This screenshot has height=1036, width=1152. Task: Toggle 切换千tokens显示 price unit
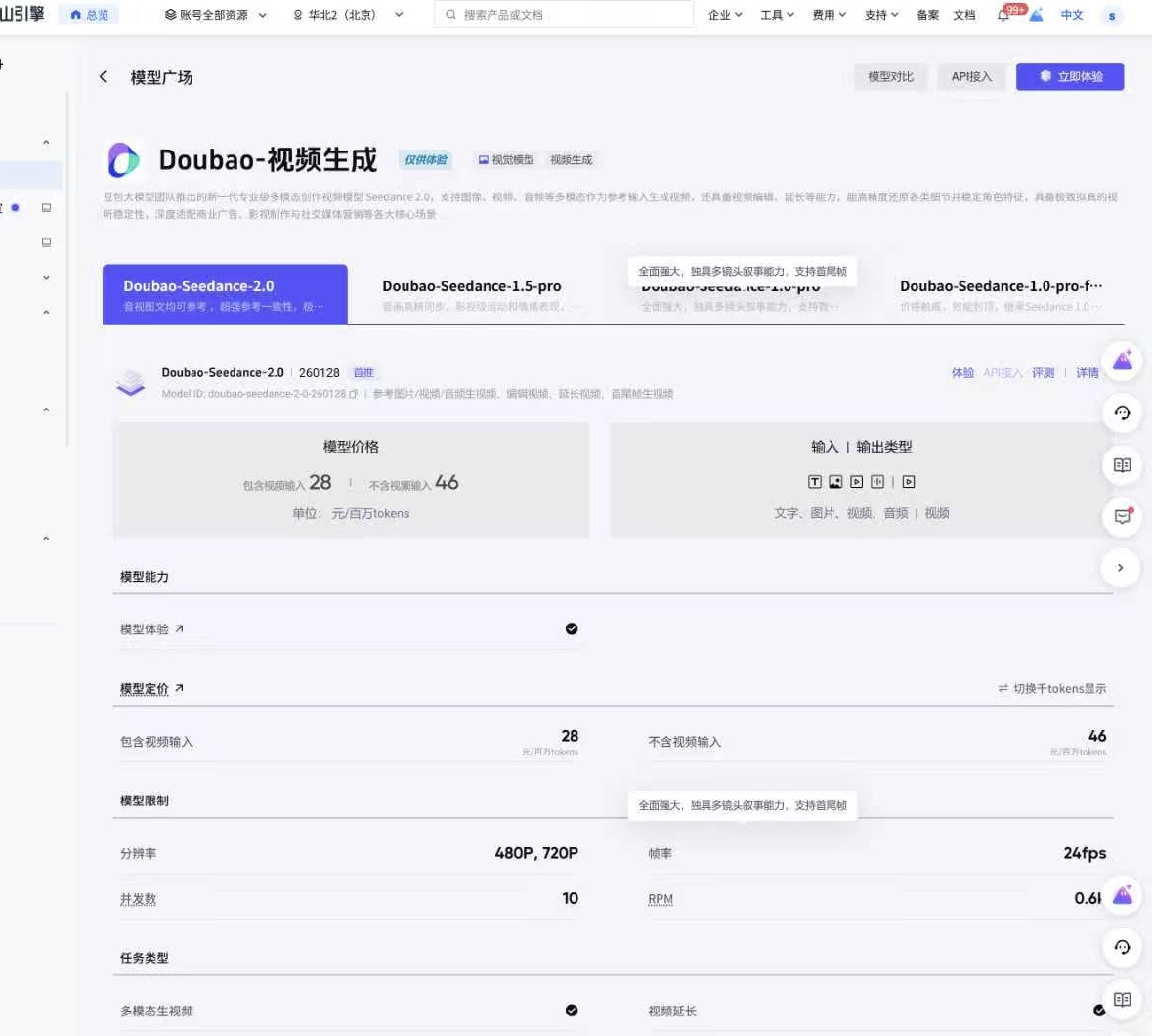tap(1052, 688)
